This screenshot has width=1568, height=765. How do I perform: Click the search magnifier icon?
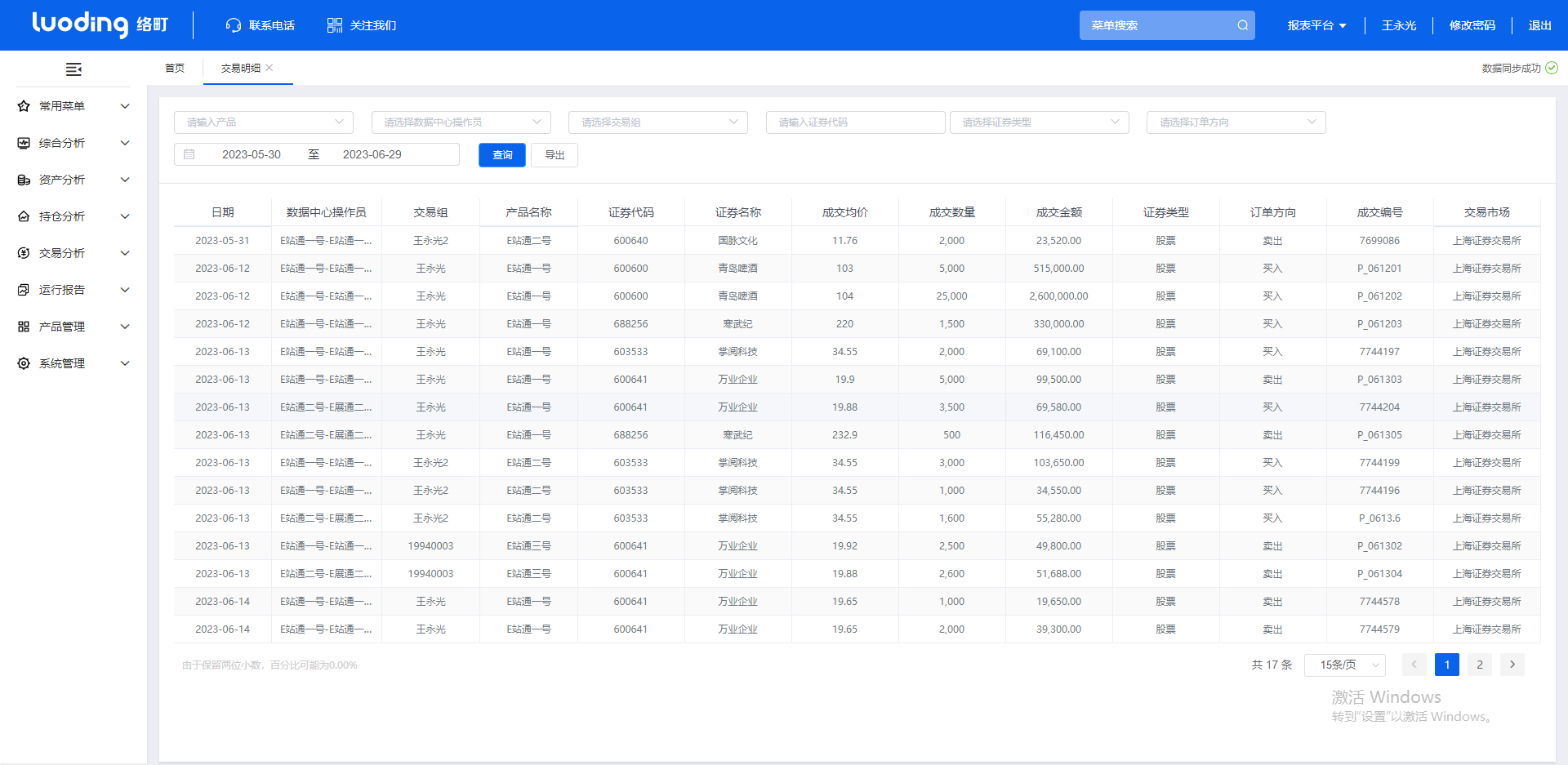pos(1242,25)
